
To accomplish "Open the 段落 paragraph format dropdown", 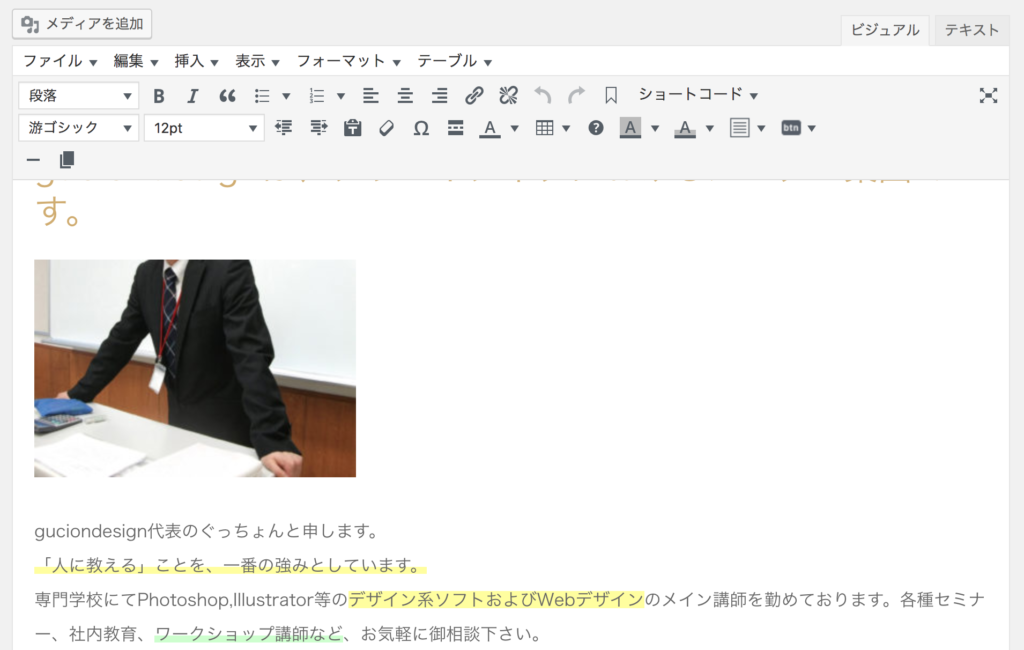I will [78, 96].
